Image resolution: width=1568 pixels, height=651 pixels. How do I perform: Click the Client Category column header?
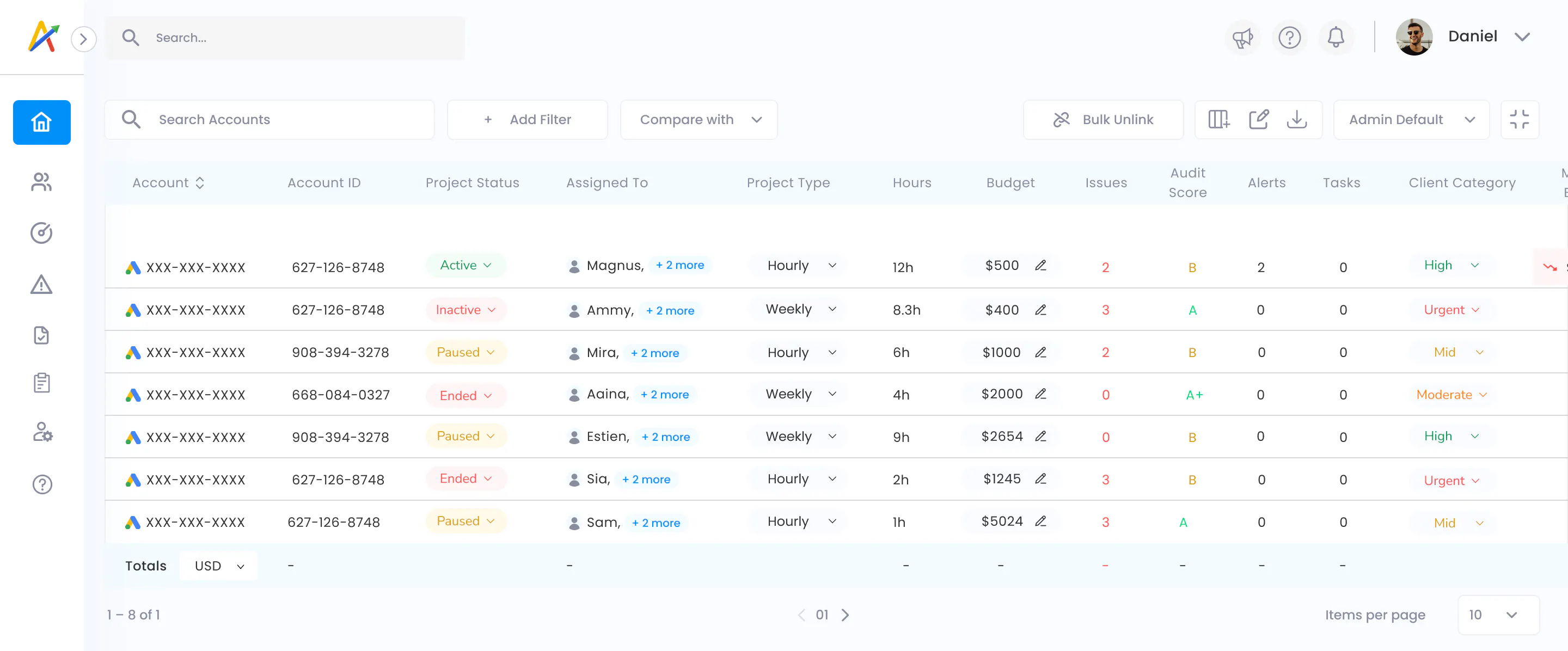pos(1461,182)
